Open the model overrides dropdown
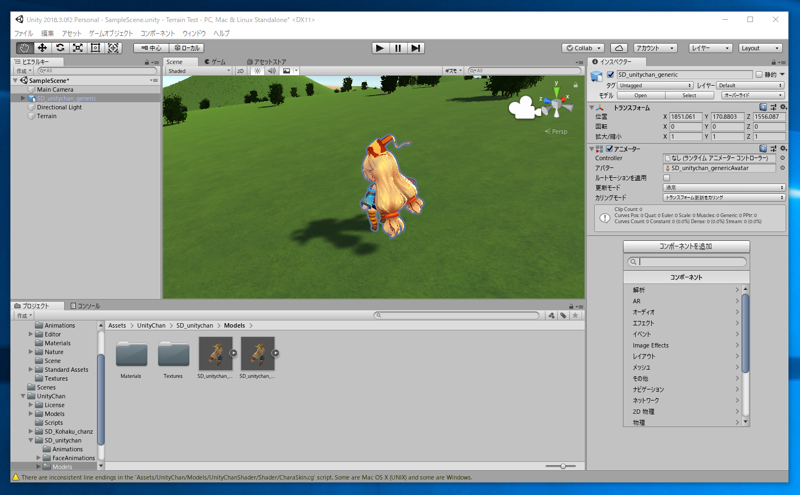Viewport: 800px width, 495px height. [753, 95]
